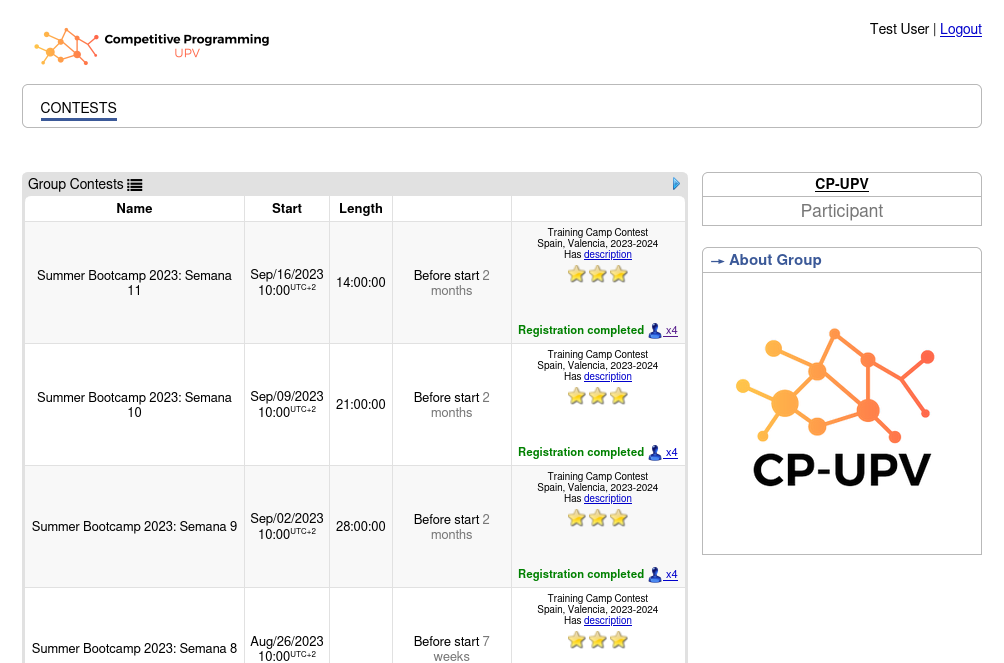Click 'Before start 7 weeks' cell
Viewport: 1004px width, 663px height.
coord(451,648)
